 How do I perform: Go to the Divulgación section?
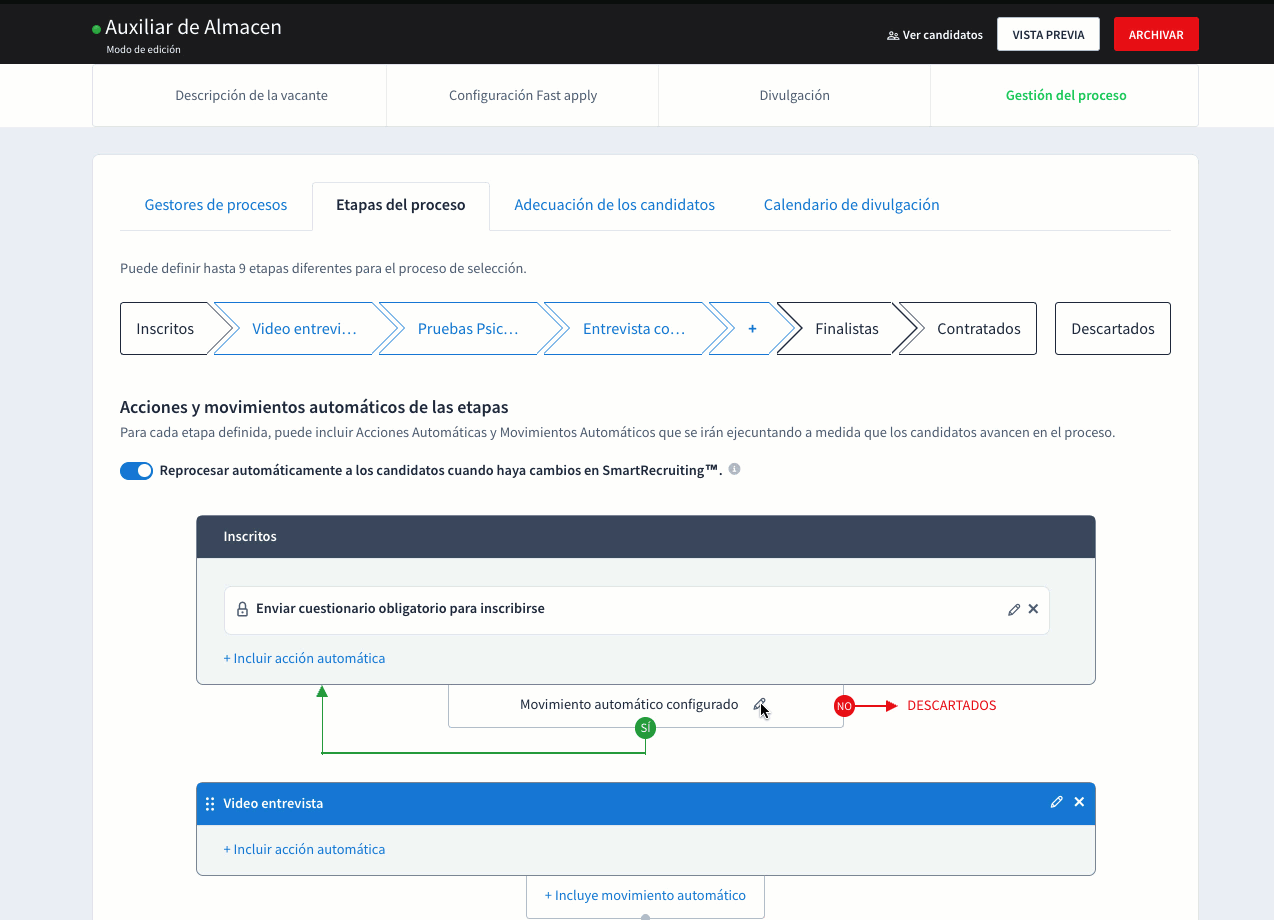click(794, 95)
